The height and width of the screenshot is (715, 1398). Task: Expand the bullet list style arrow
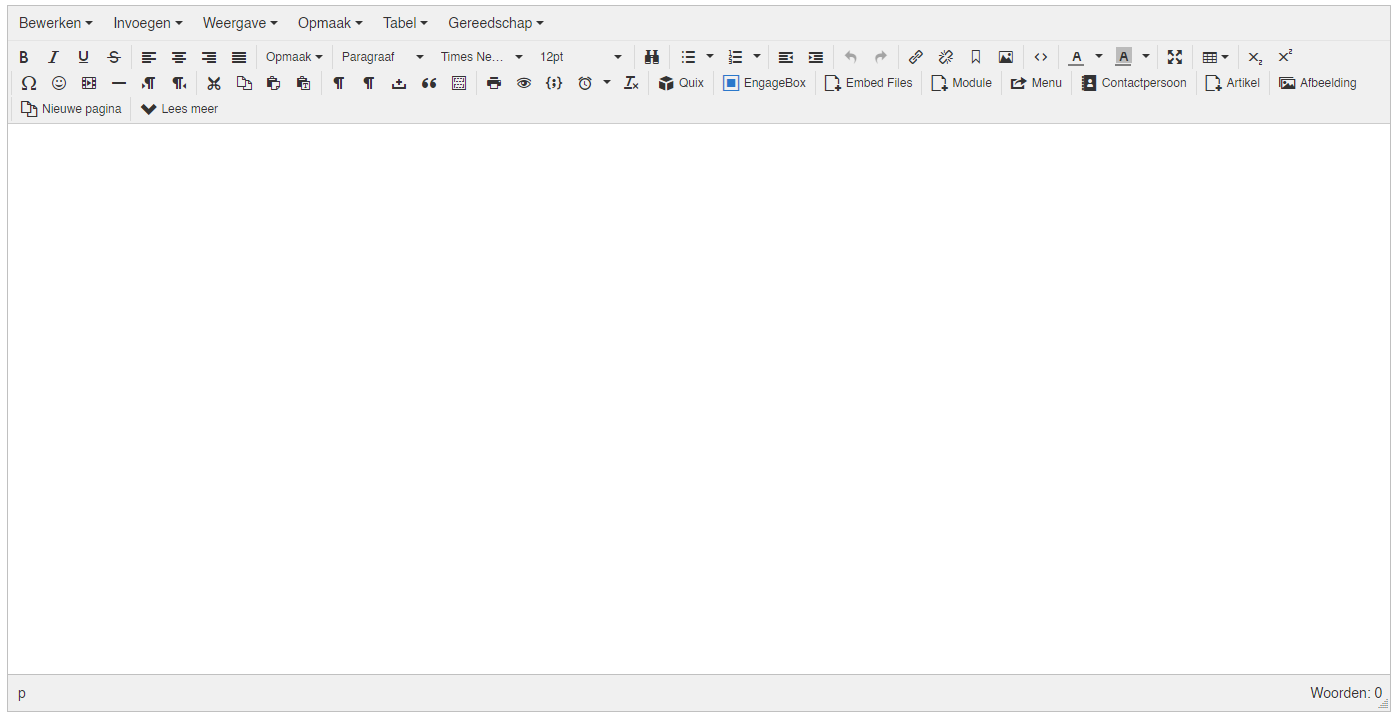tap(710, 57)
